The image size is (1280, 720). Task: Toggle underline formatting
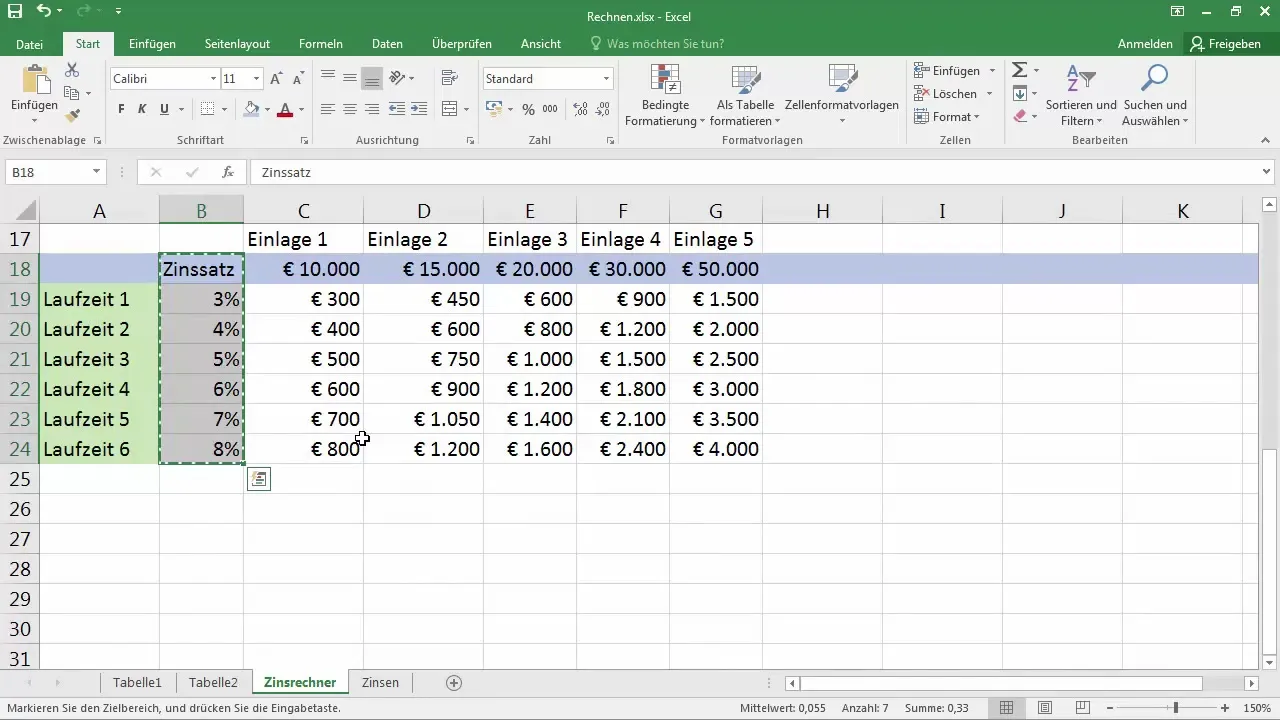[164, 109]
